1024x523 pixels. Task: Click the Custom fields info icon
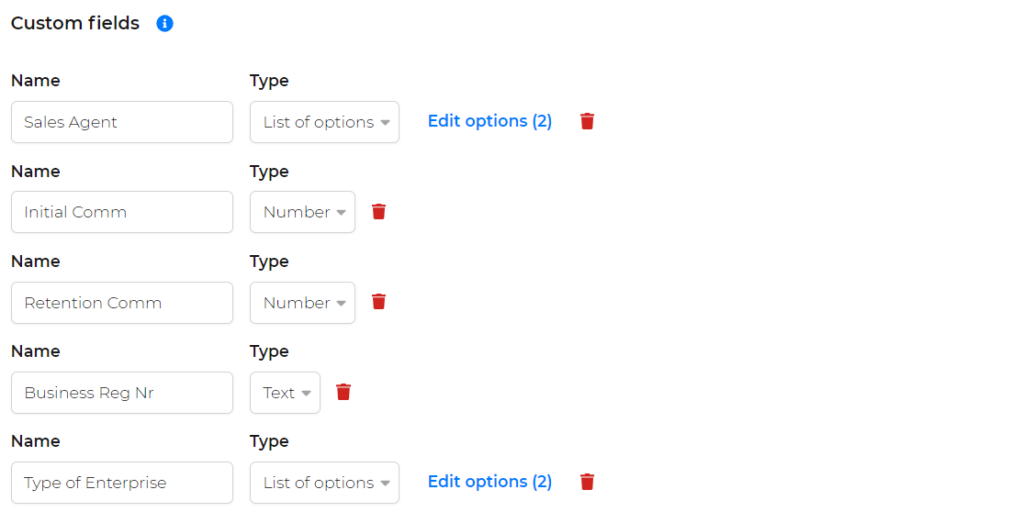pos(165,24)
